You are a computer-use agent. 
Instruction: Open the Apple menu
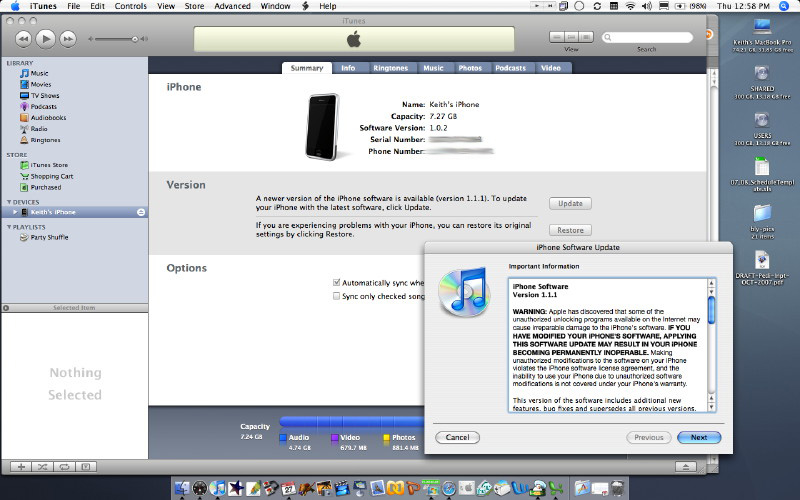tap(15, 6)
